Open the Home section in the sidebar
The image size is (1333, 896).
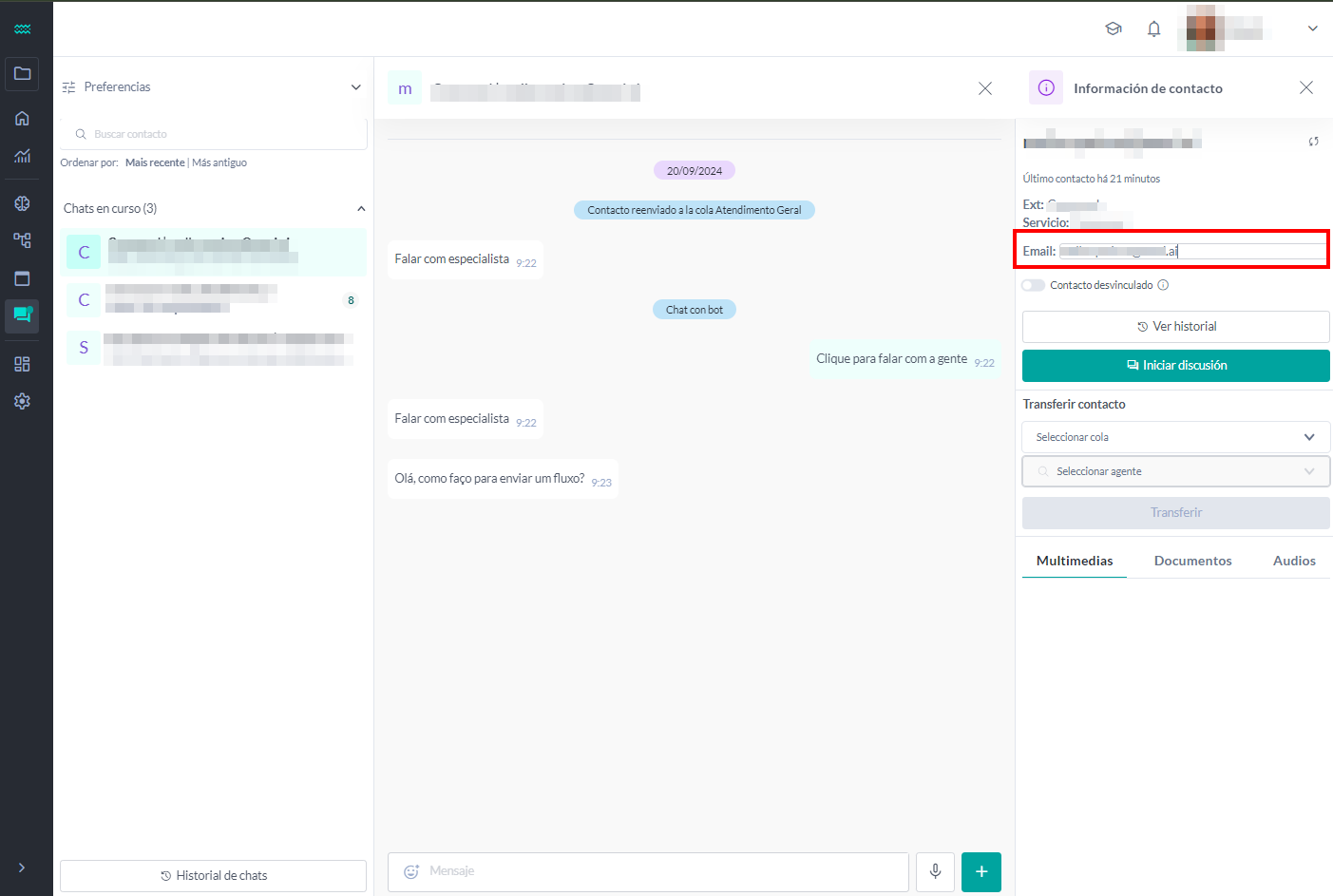(22, 117)
